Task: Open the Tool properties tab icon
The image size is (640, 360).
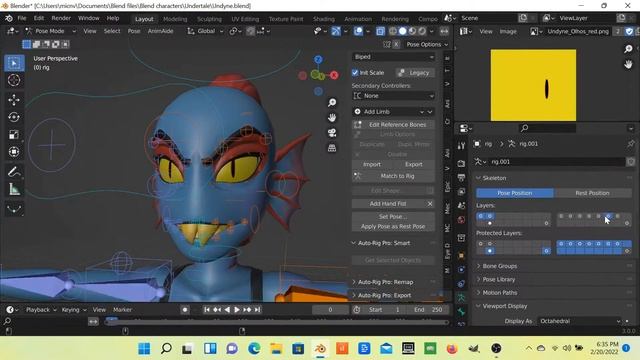Action: coord(462,146)
